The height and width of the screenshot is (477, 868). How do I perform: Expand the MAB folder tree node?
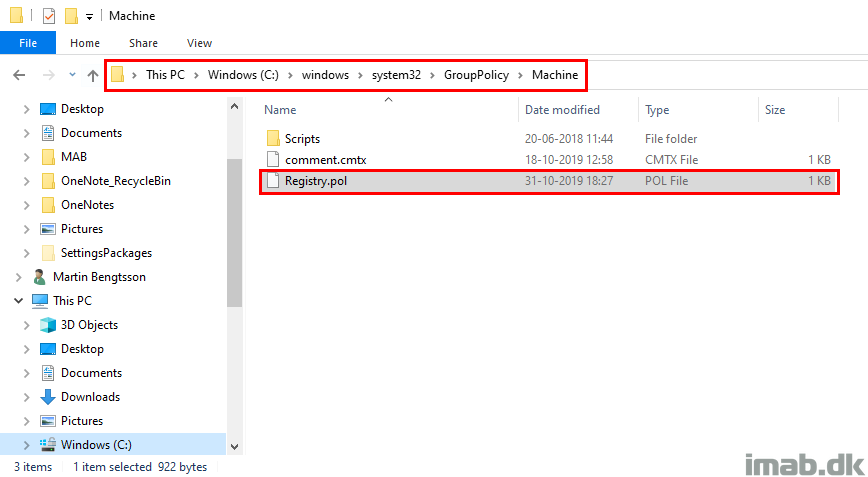tap(27, 157)
